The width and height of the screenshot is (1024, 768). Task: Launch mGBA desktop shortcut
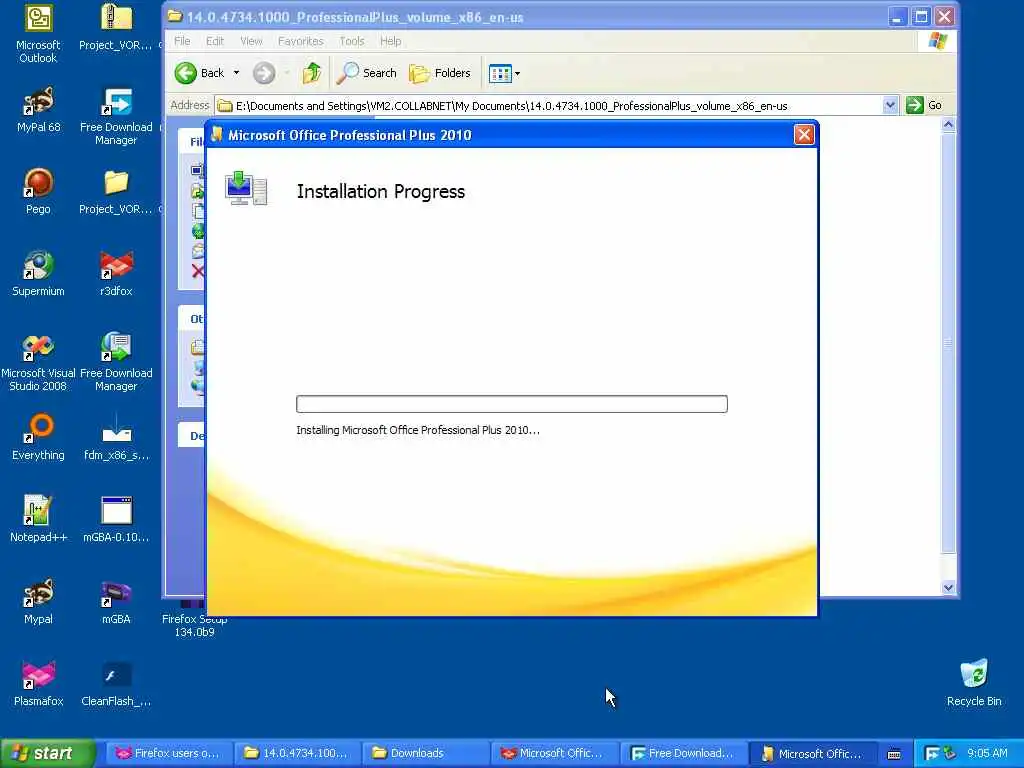point(116,601)
